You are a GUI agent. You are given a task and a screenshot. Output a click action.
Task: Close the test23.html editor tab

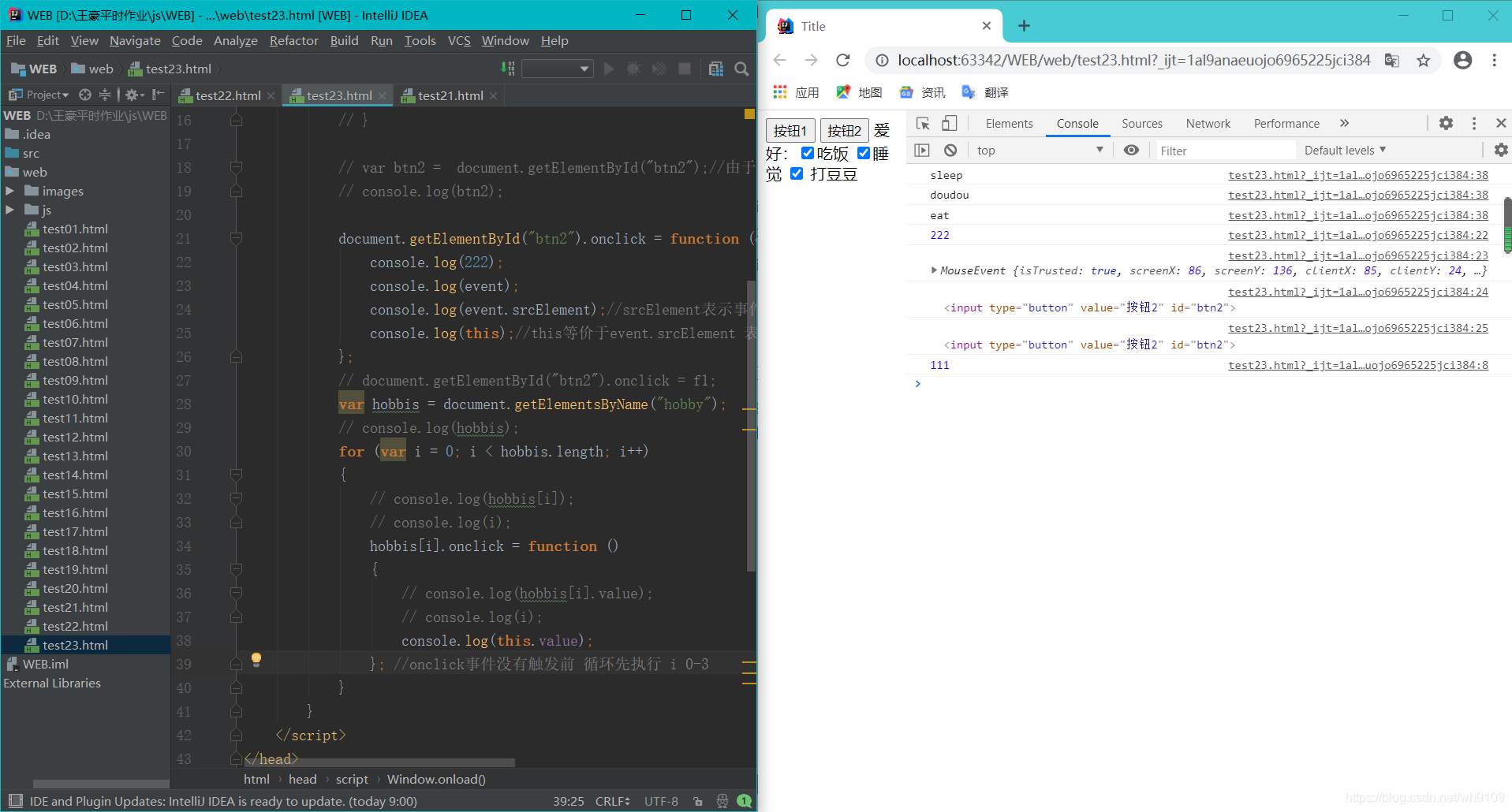click(382, 95)
